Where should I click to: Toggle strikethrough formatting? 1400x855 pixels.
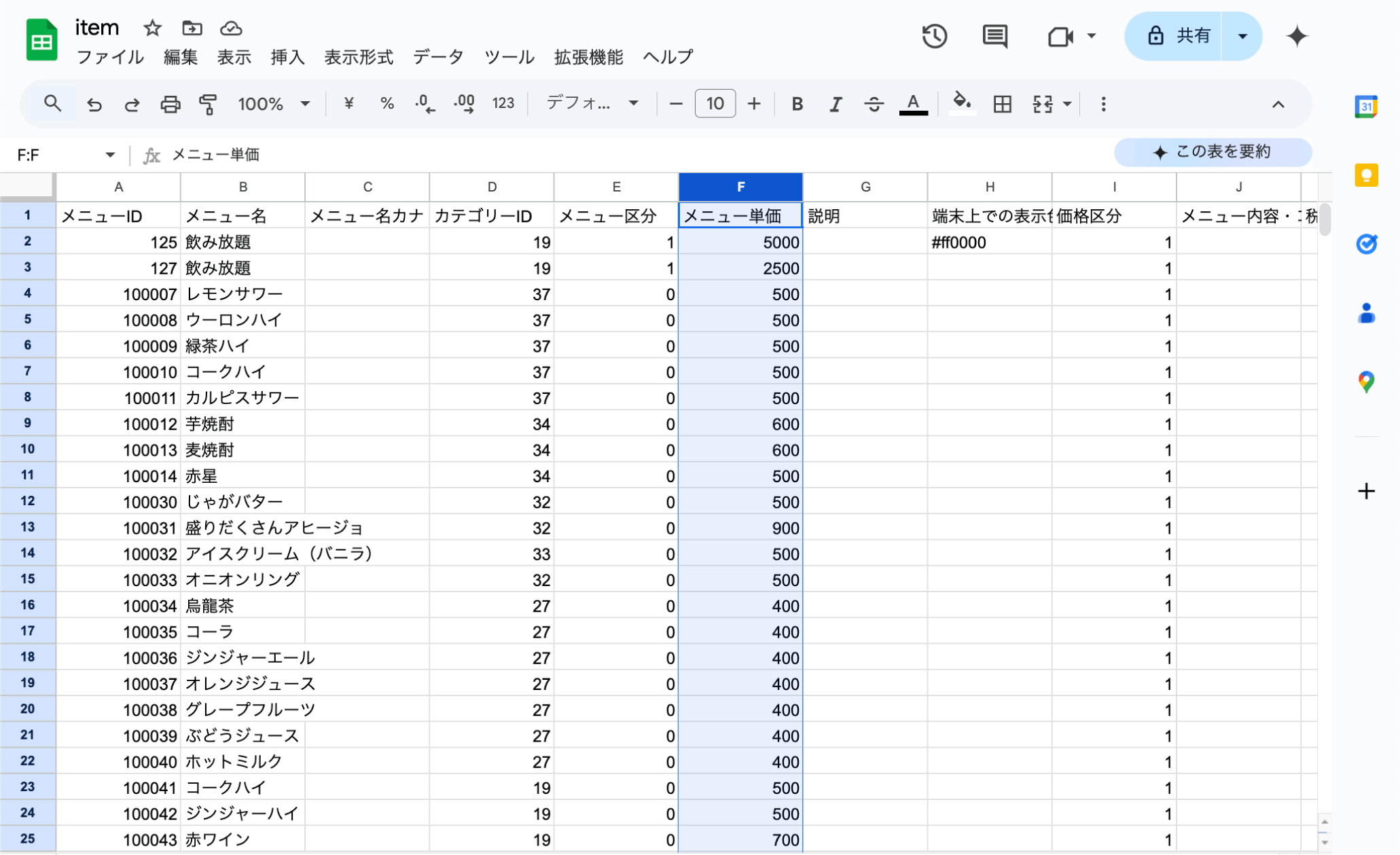coord(874,104)
